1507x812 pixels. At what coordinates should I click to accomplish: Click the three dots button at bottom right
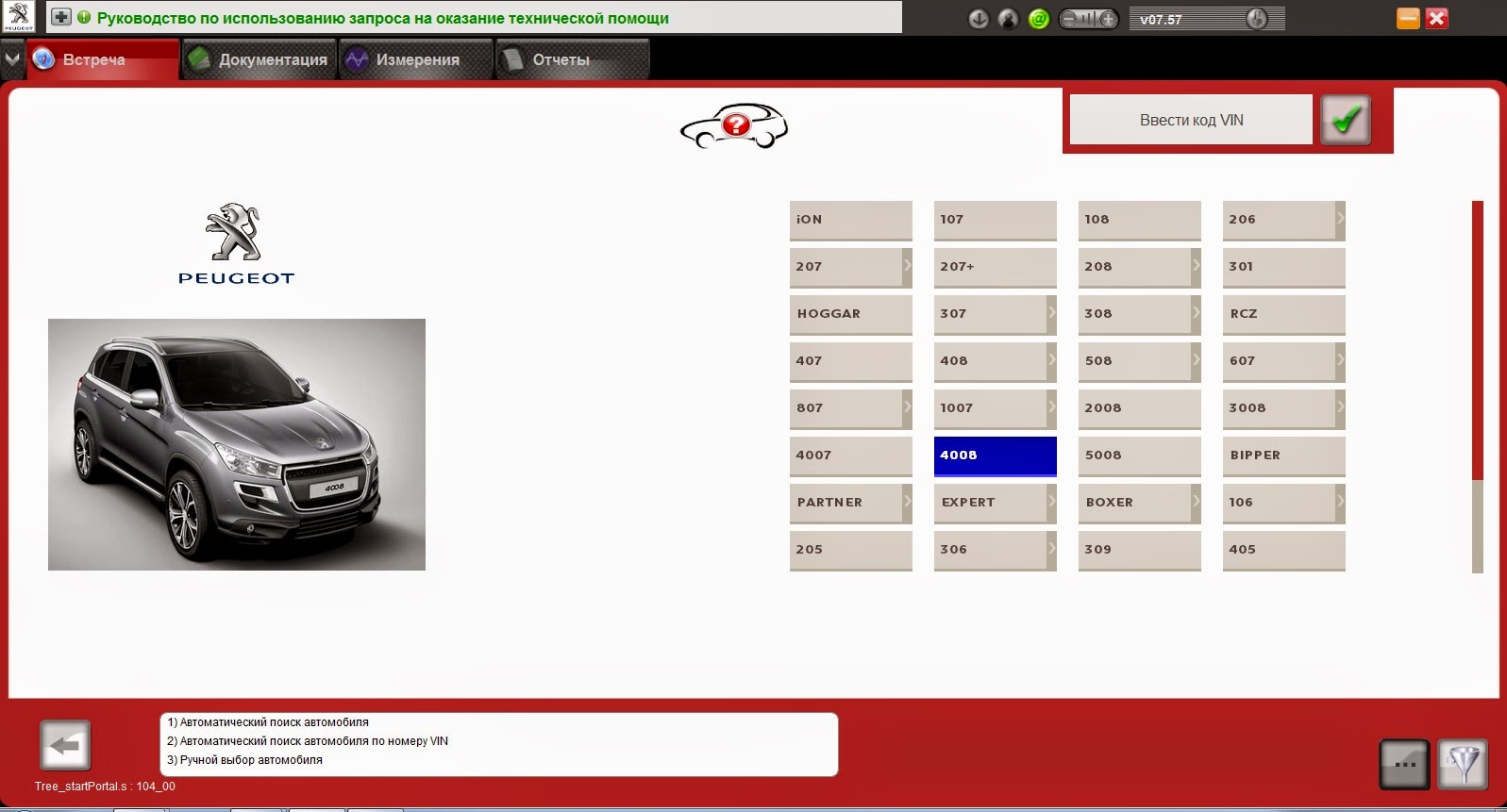[1404, 763]
